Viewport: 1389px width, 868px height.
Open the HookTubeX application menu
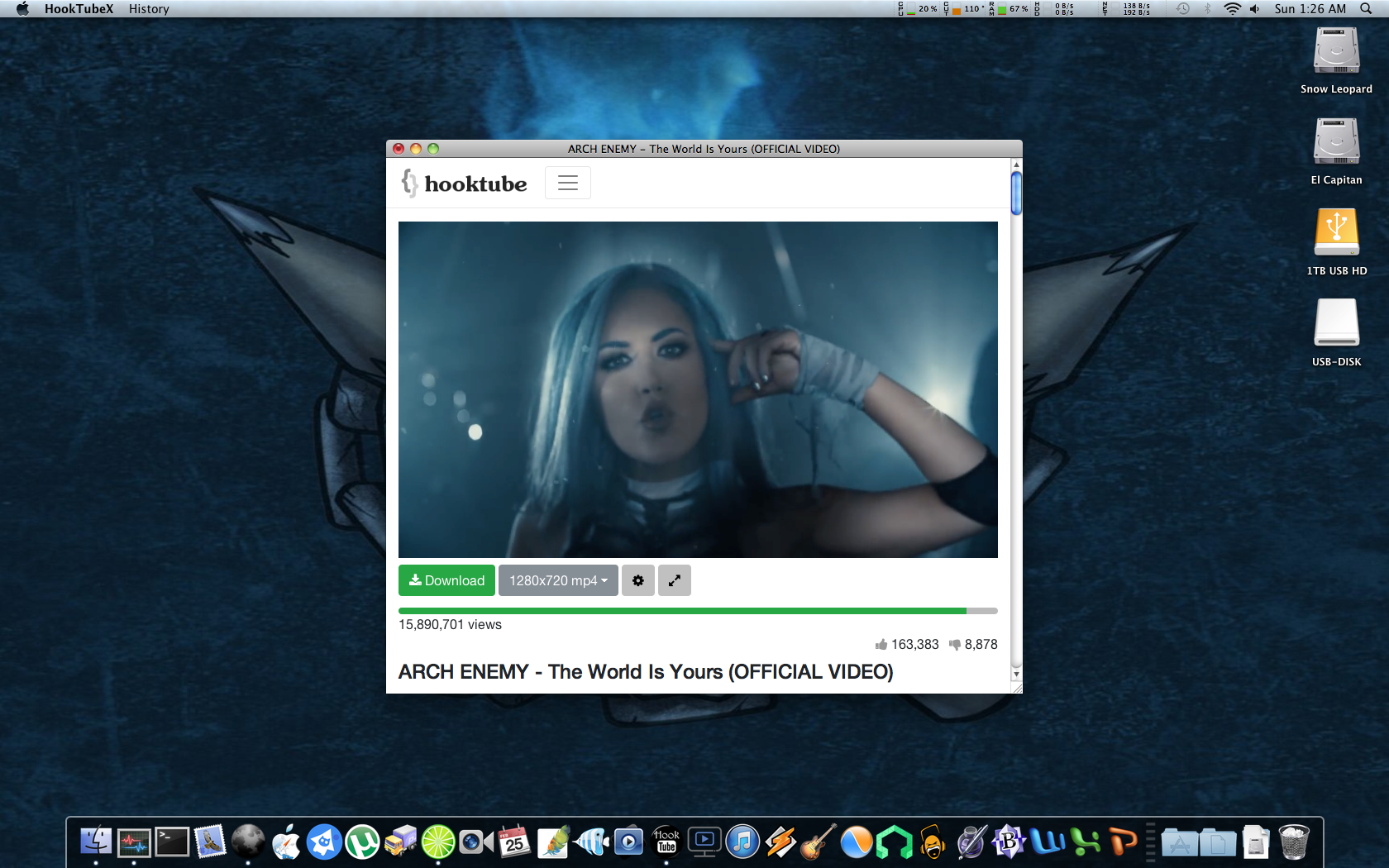click(79, 9)
